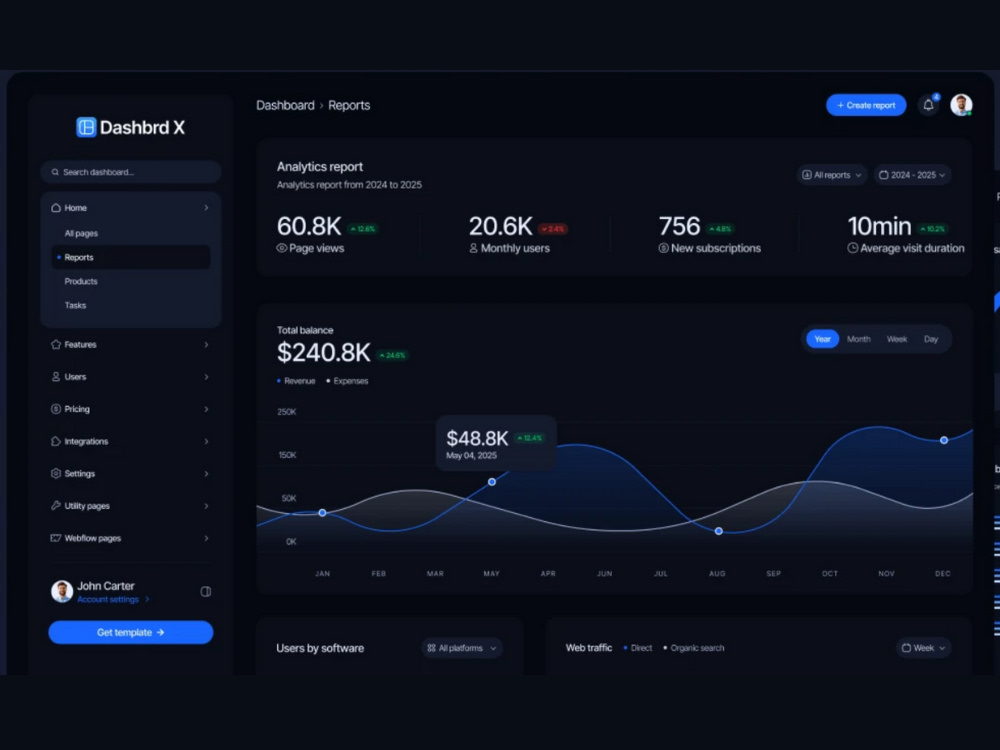Click the Pricing dollar icon
The image size is (1000, 750).
pos(55,409)
